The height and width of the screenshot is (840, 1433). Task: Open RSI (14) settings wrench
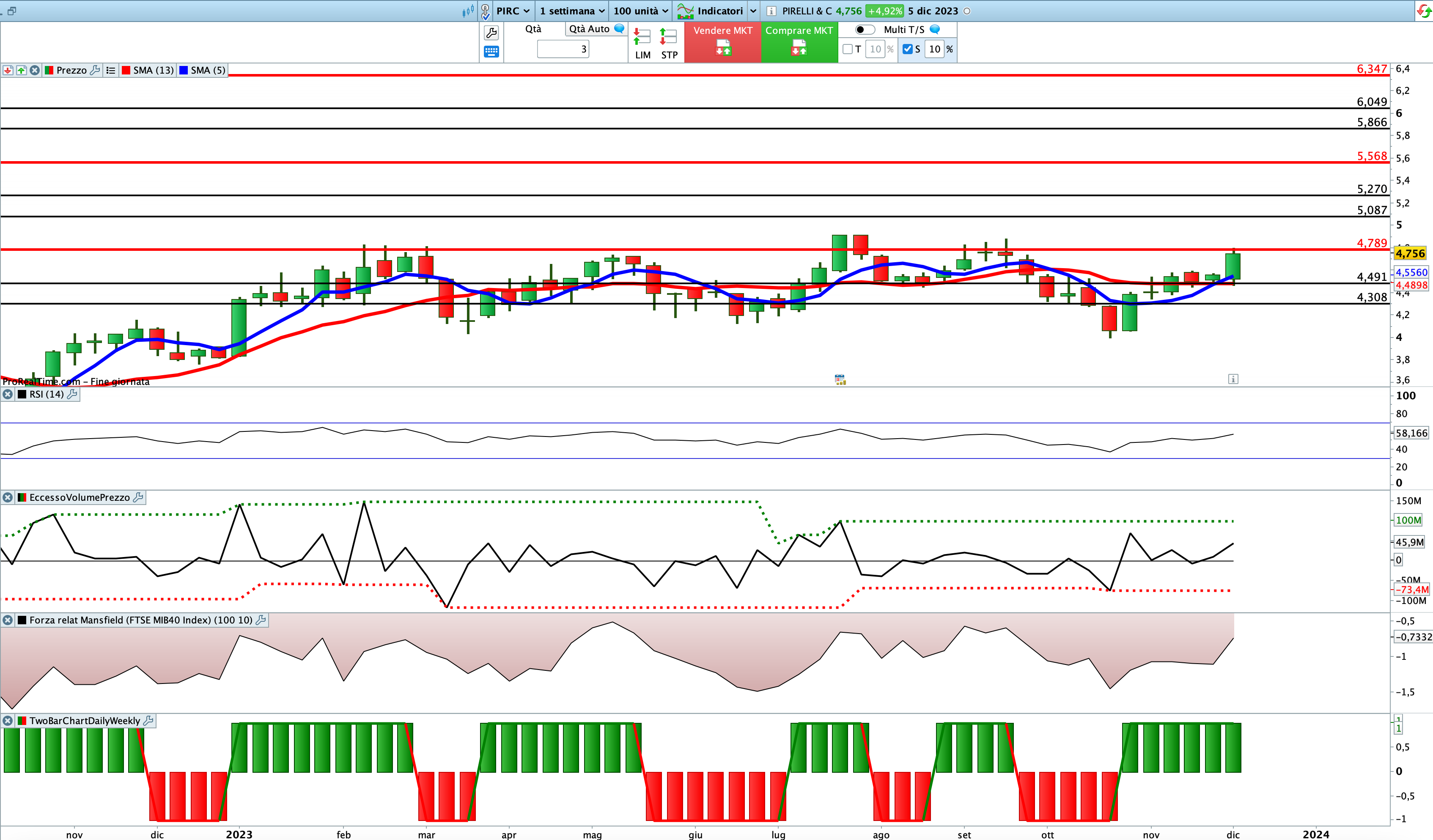point(71,394)
